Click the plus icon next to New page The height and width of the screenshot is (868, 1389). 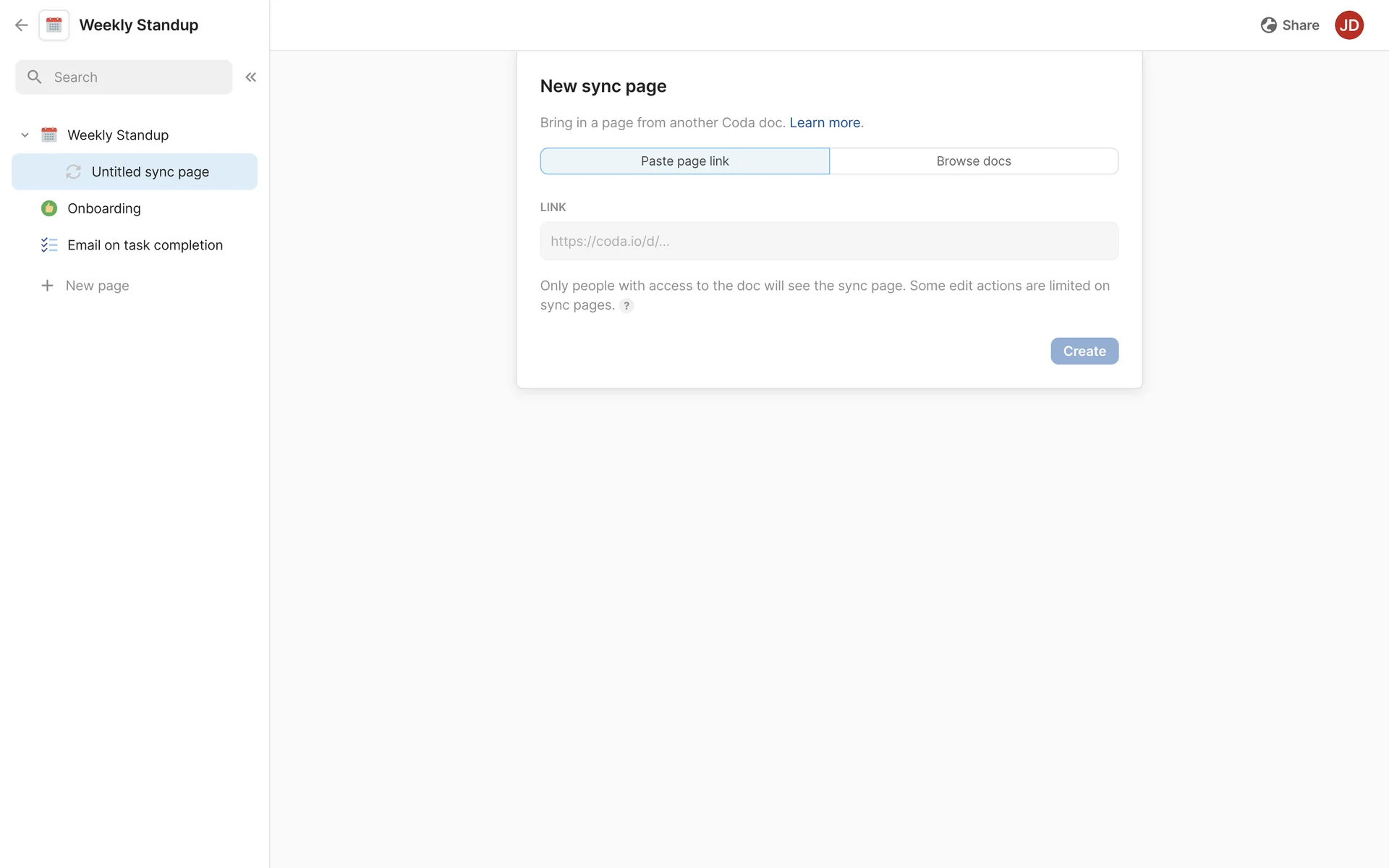pos(47,286)
